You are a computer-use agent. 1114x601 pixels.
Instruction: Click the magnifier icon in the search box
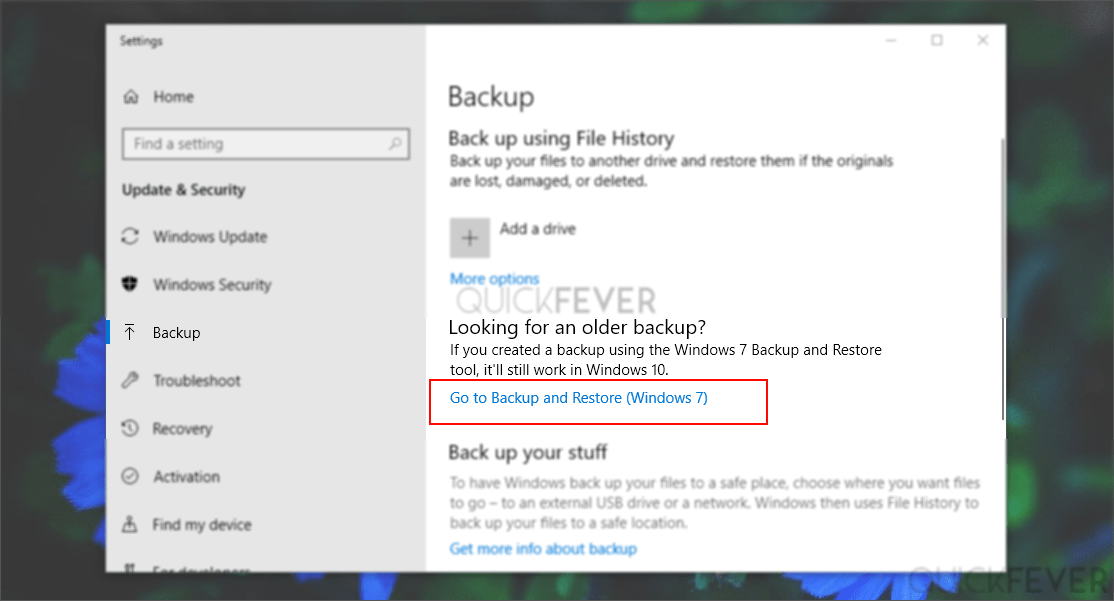(397, 144)
